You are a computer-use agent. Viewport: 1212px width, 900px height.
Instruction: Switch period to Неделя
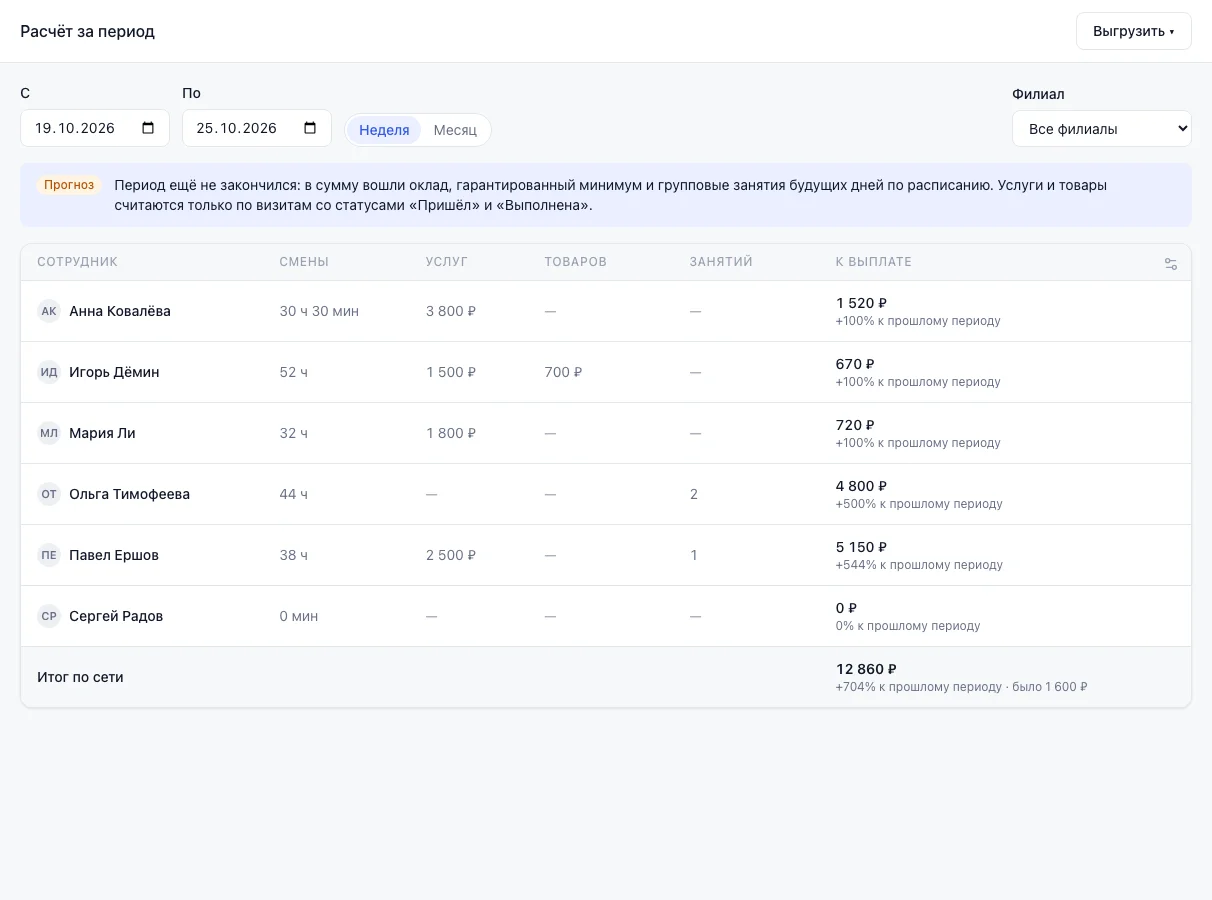(x=384, y=130)
